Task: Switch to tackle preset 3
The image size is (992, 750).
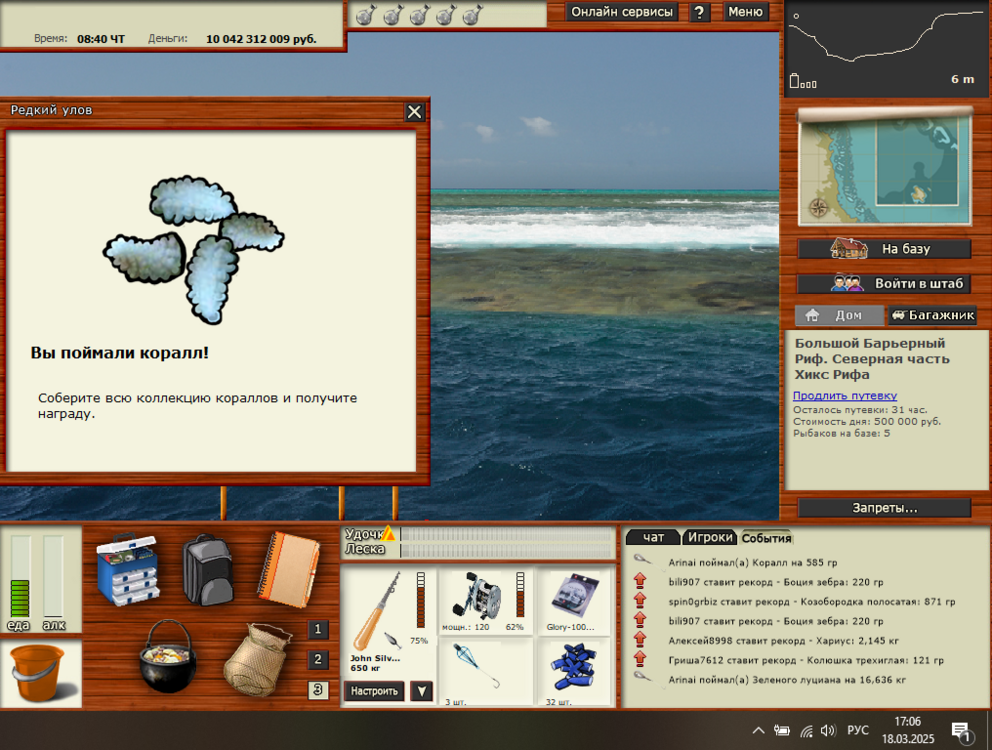Action: pos(318,689)
